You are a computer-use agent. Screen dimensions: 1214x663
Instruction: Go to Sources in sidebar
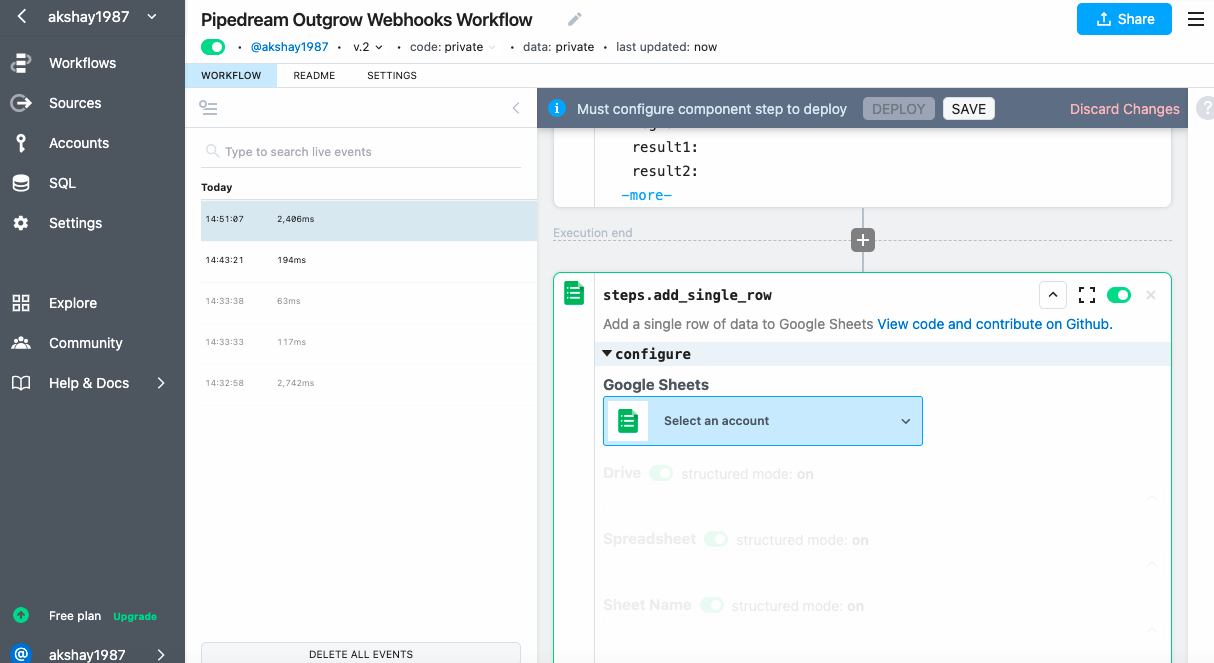click(75, 103)
